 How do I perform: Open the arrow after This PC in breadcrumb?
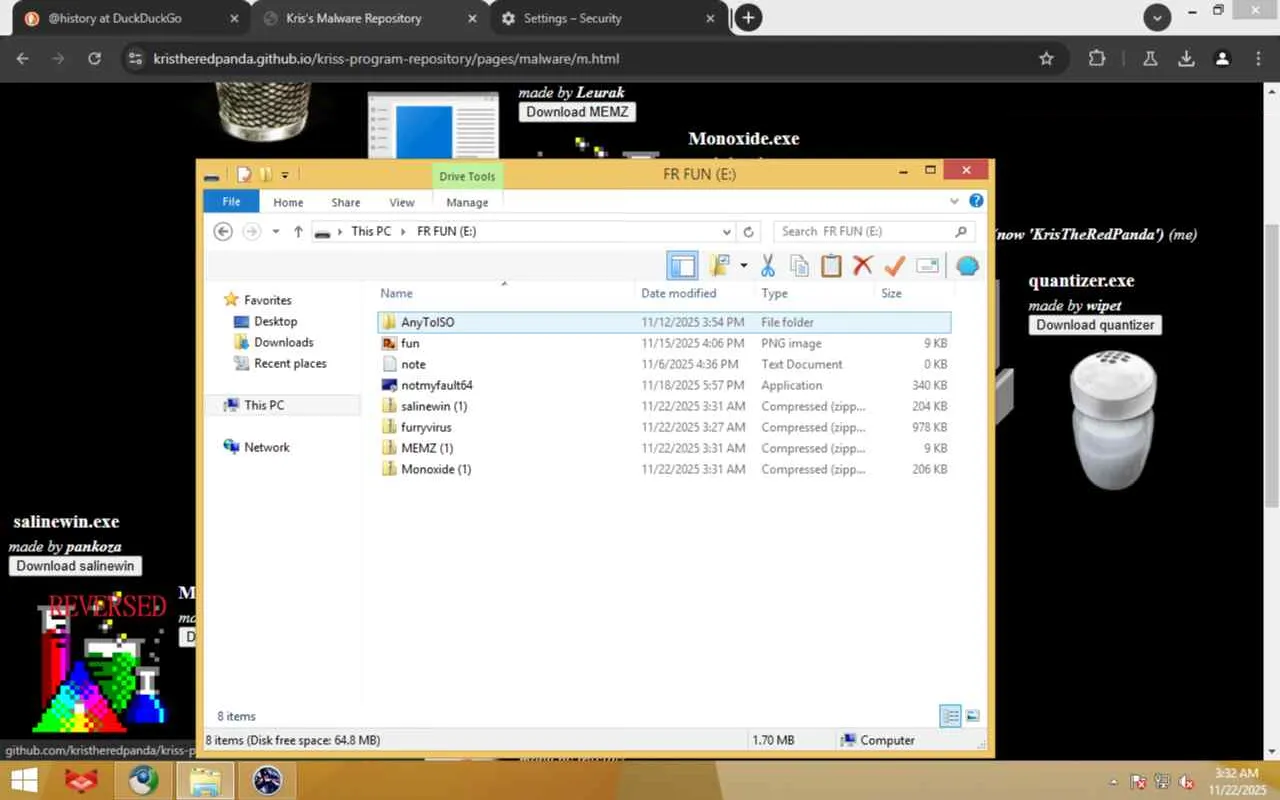tap(404, 232)
